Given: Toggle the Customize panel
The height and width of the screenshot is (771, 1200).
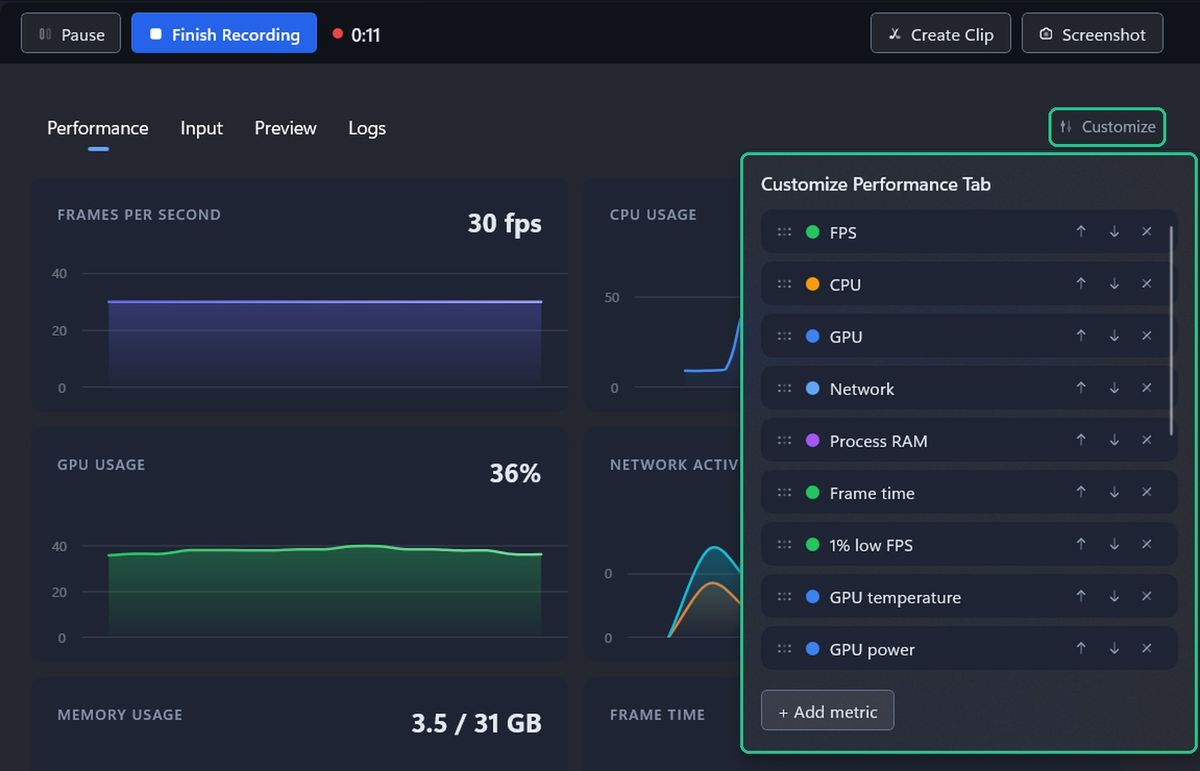Looking at the screenshot, I should (x=1107, y=127).
